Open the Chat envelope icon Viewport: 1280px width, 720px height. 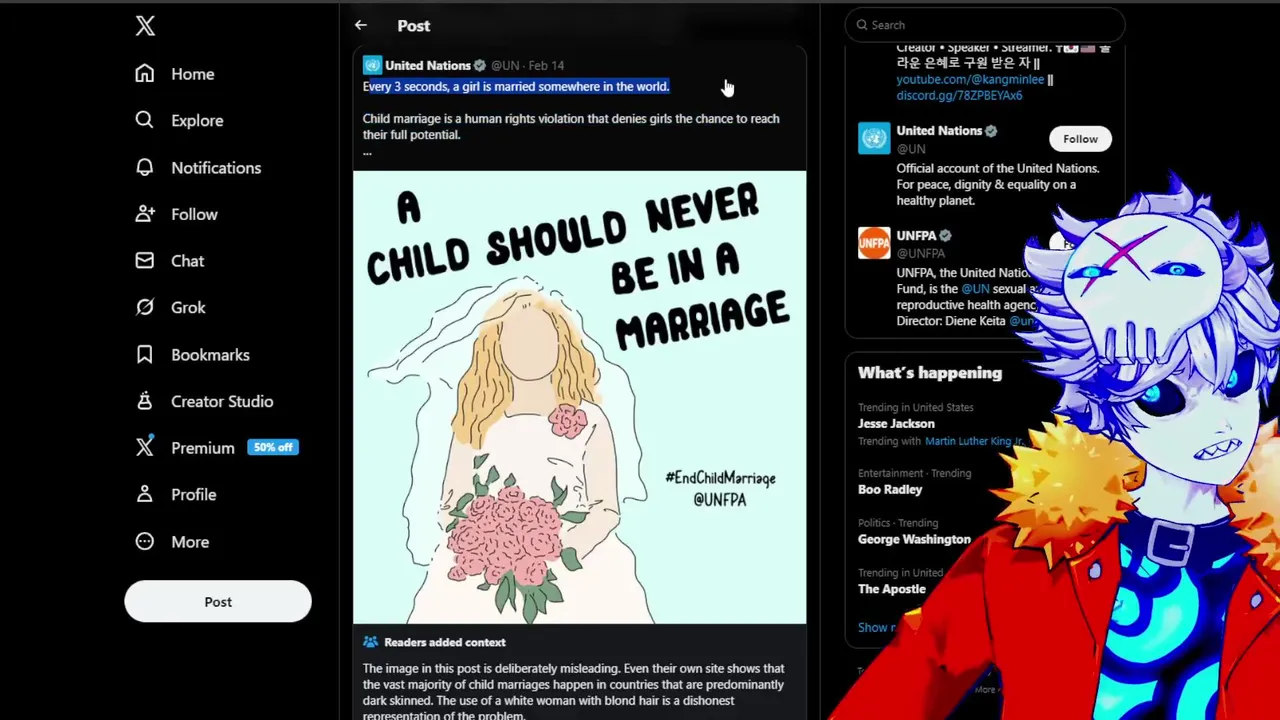pos(145,260)
